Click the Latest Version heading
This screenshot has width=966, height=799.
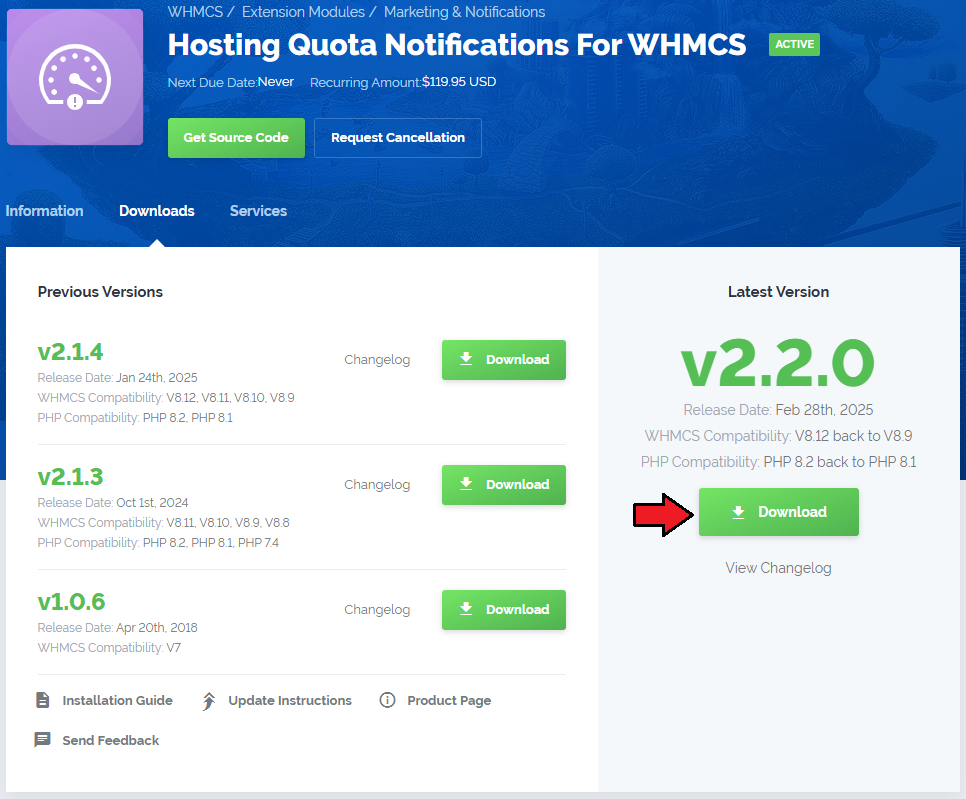tap(778, 292)
